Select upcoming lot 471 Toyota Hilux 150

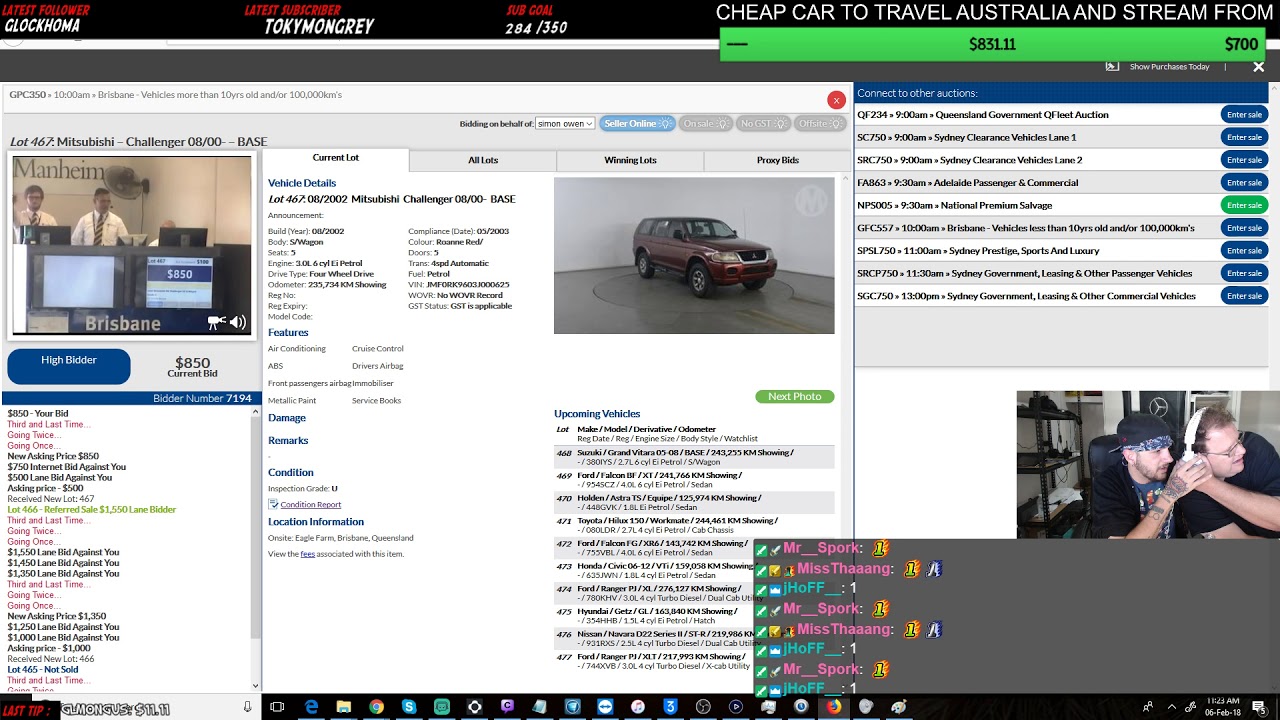(x=694, y=525)
